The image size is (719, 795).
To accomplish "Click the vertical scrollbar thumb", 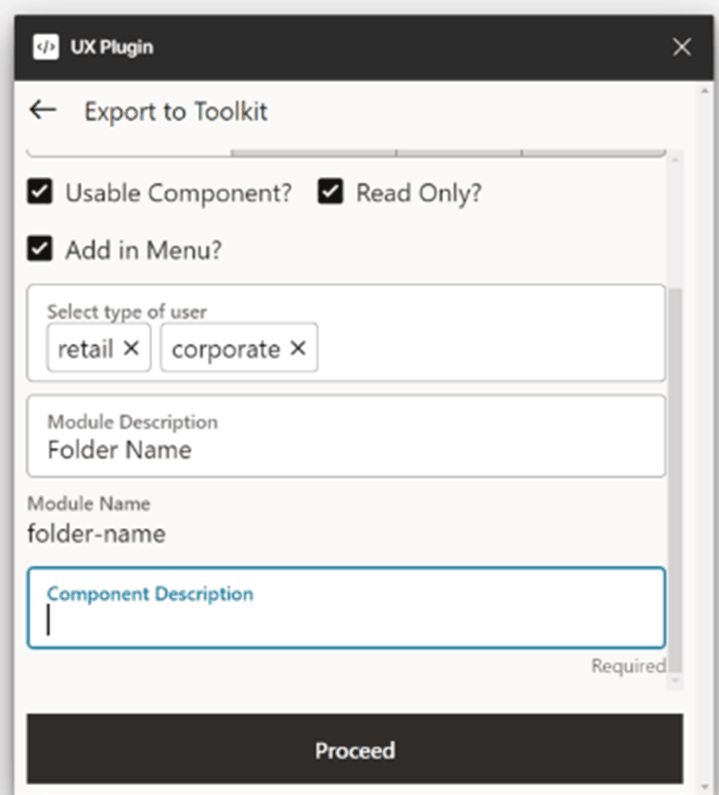I will pyautogui.click(x=676, y=480).
